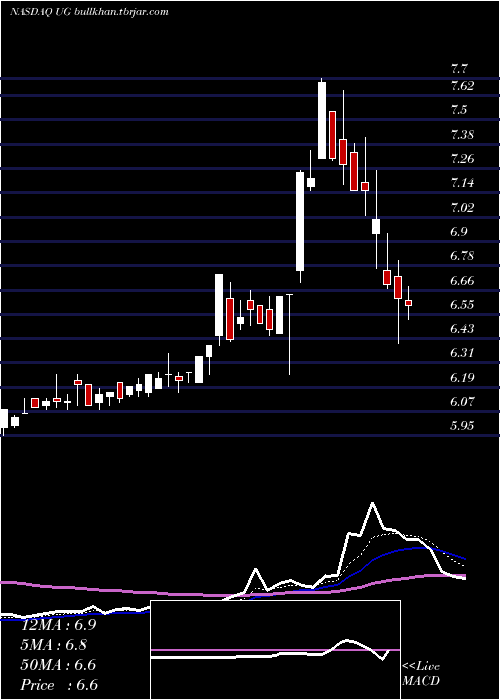Screen dimensions: 500x700
Task: Click the 6.55 price axis label
Action: click(462, 305)
